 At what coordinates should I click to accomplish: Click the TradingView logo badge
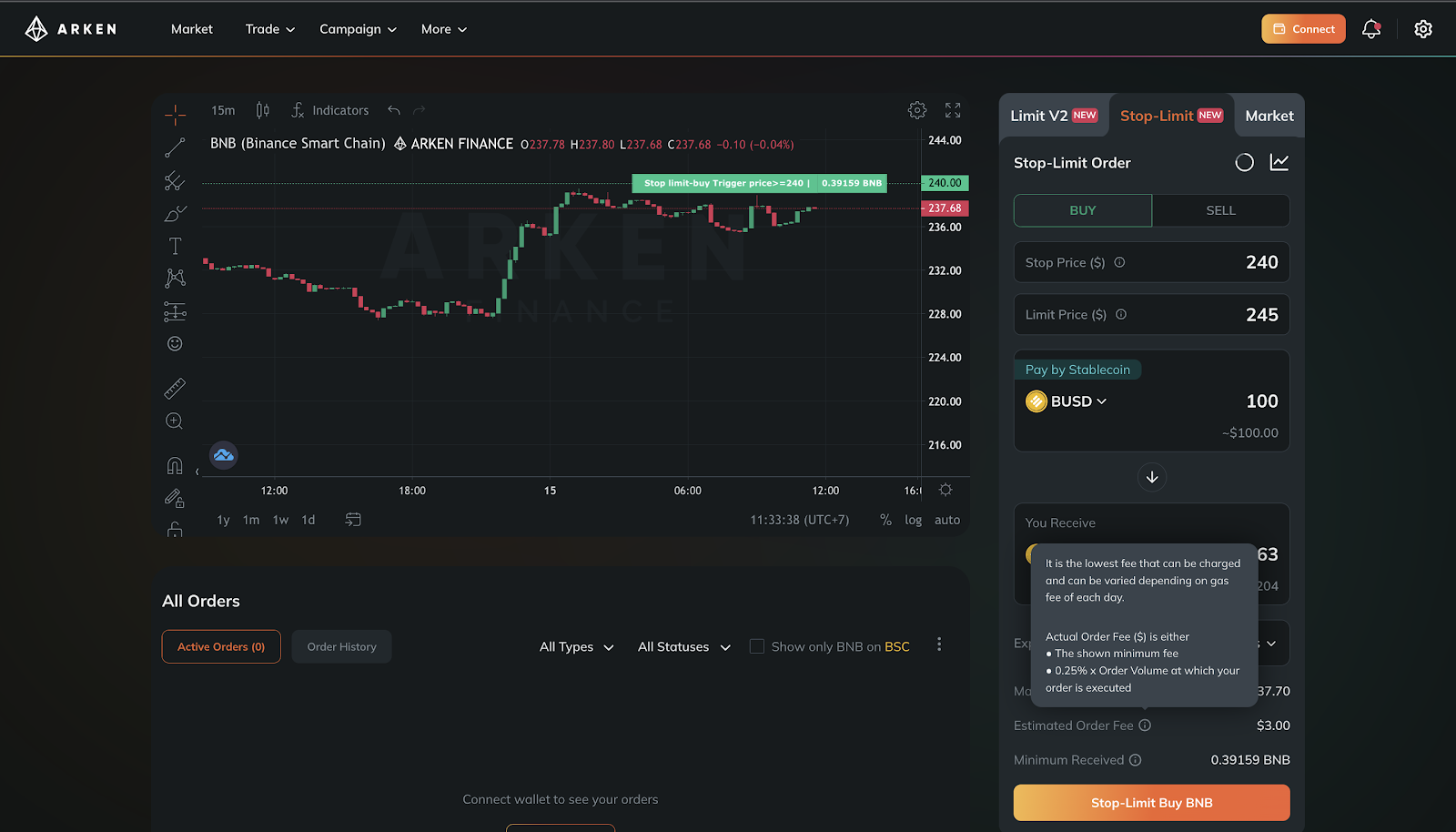(224, 455)
